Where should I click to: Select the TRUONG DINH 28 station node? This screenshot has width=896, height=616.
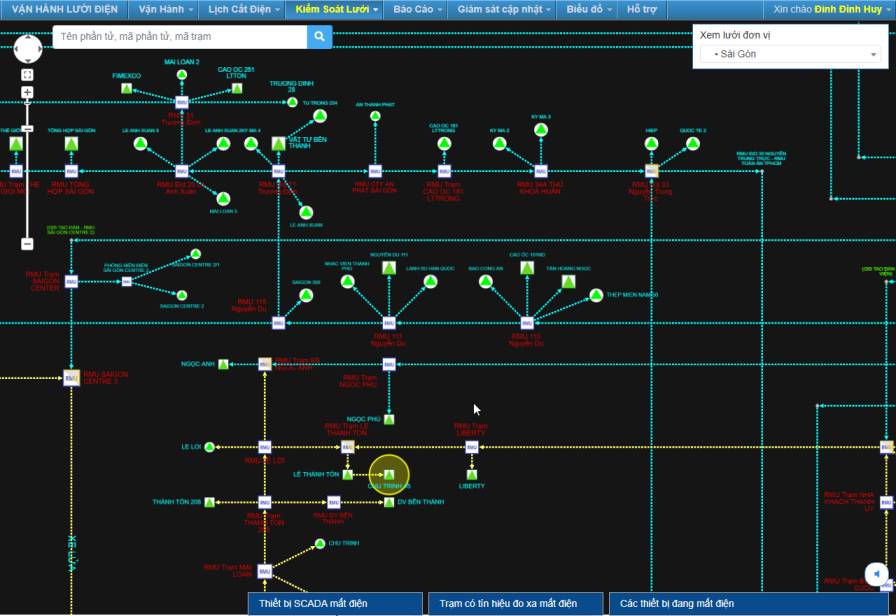pos(292,102)
